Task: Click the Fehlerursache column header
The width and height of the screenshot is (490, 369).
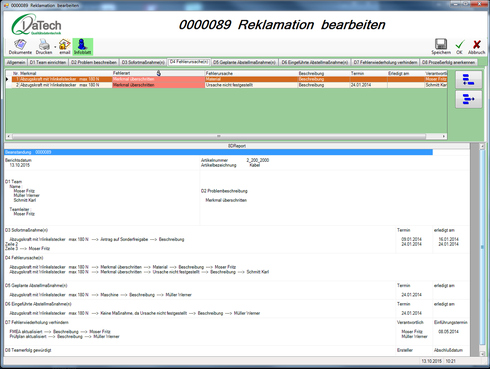Action: pos(251,73)
